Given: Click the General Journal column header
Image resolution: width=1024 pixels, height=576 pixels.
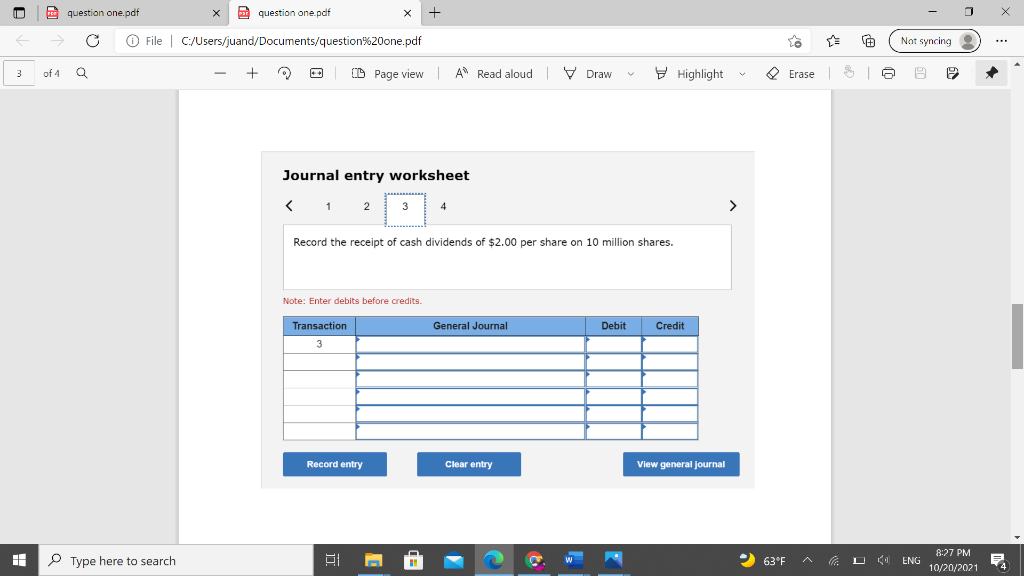Looking at the screenshot, I should coord(470,326).
